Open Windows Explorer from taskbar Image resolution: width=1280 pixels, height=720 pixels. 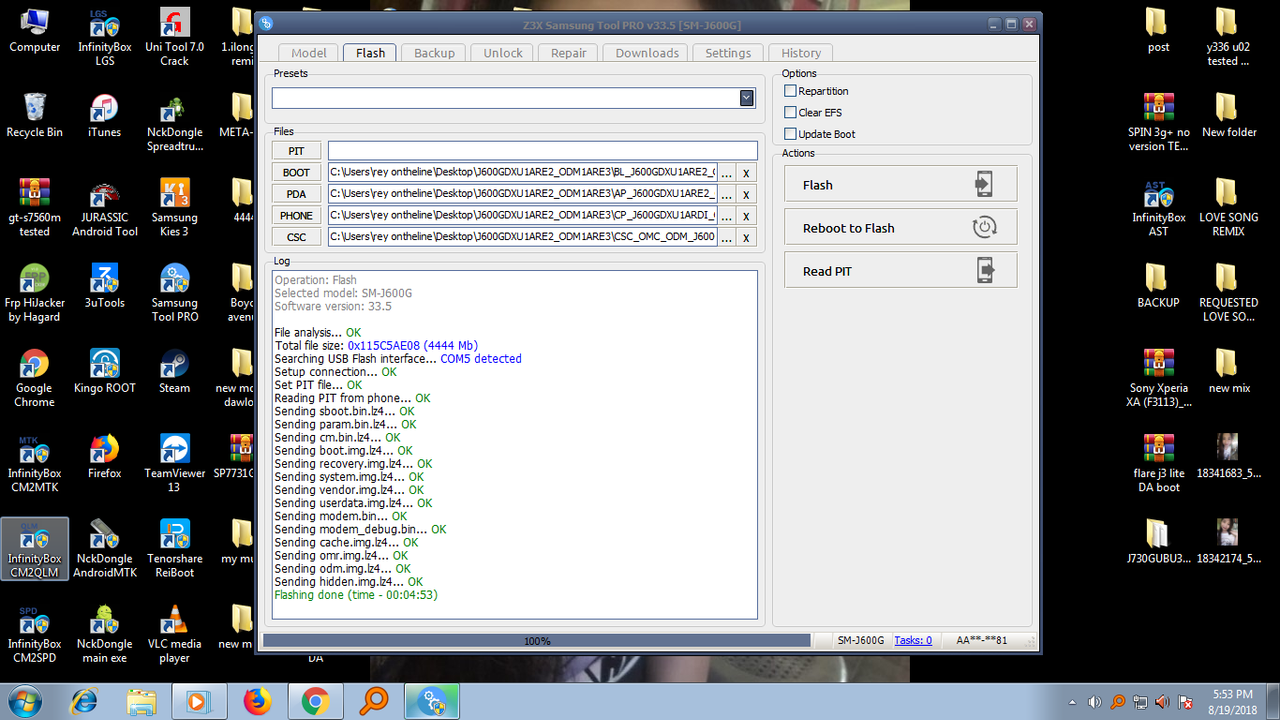pyautogui.click(x=141, y=701)
